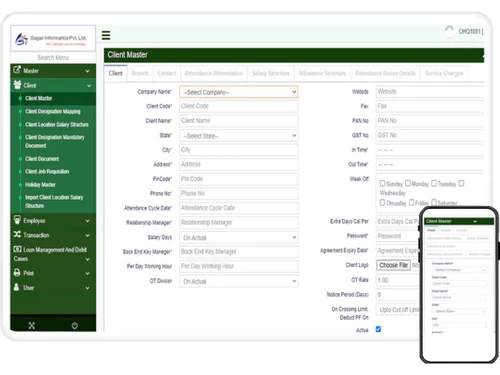Expand Loan Management And Debit Cases chevron
This screenshot has width=500, height=375.
pyautogui.click(x=87, y=259)
